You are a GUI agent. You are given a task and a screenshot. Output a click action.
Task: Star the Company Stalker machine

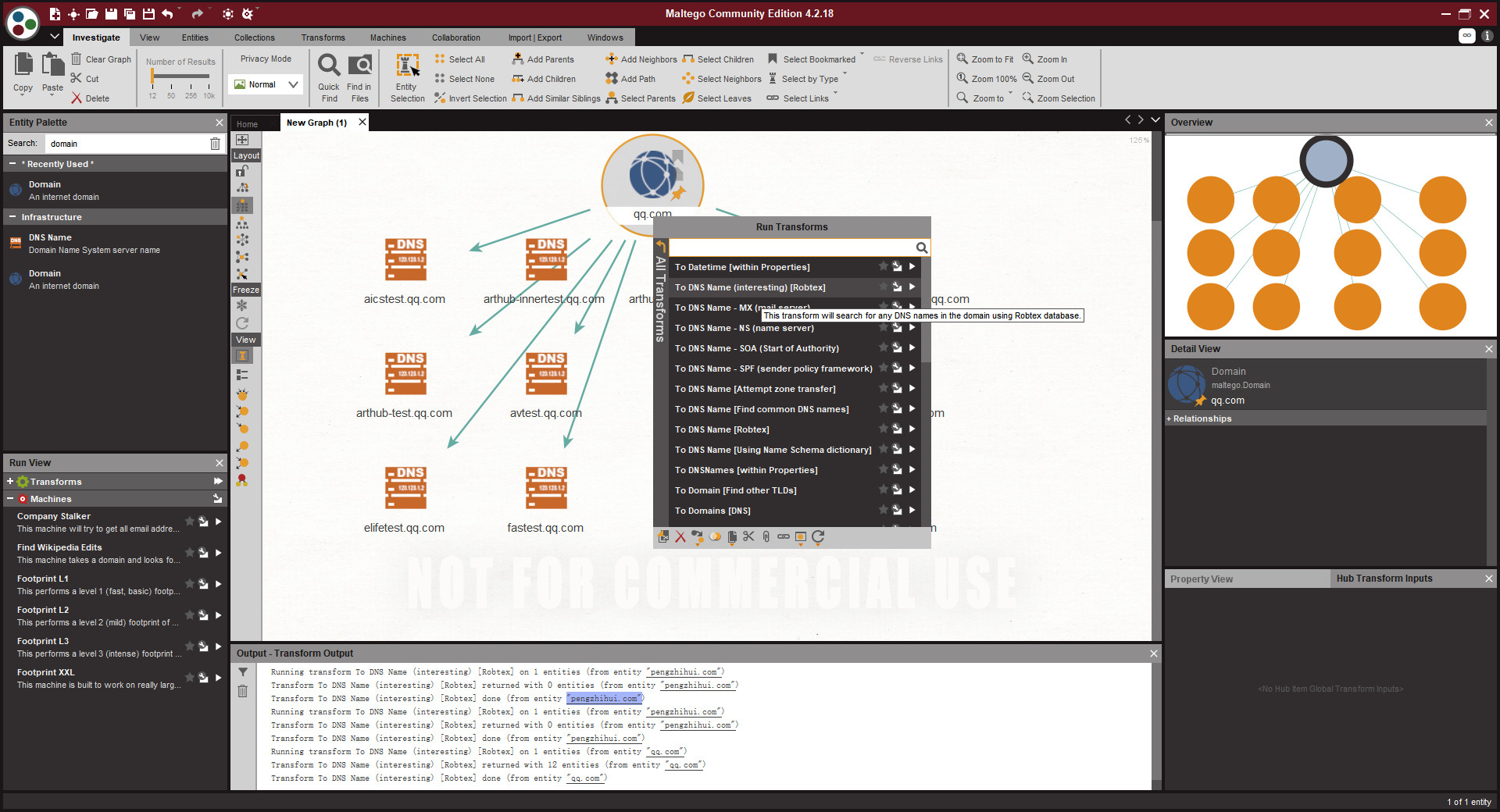[189, 522]
